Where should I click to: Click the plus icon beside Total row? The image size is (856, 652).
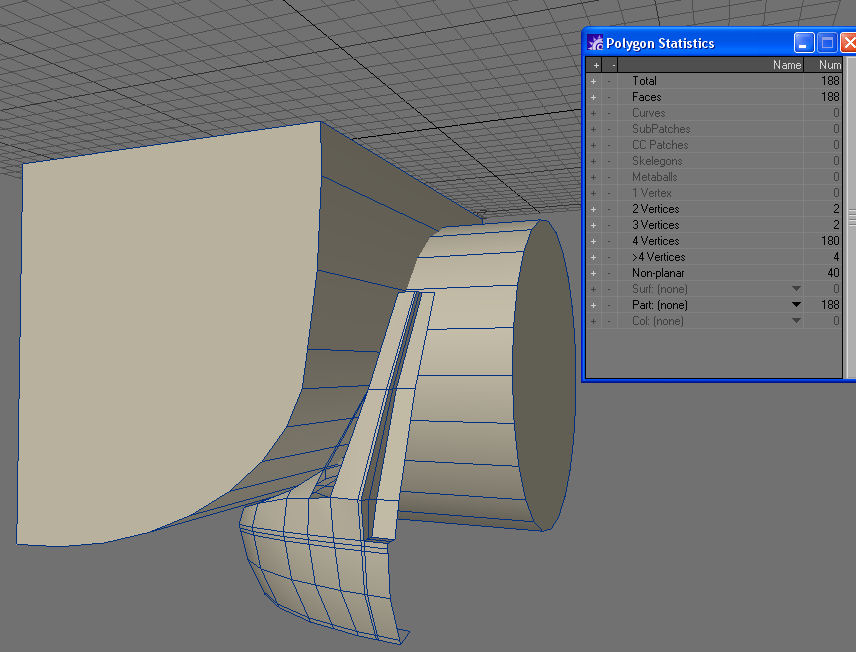coord(593,81)
